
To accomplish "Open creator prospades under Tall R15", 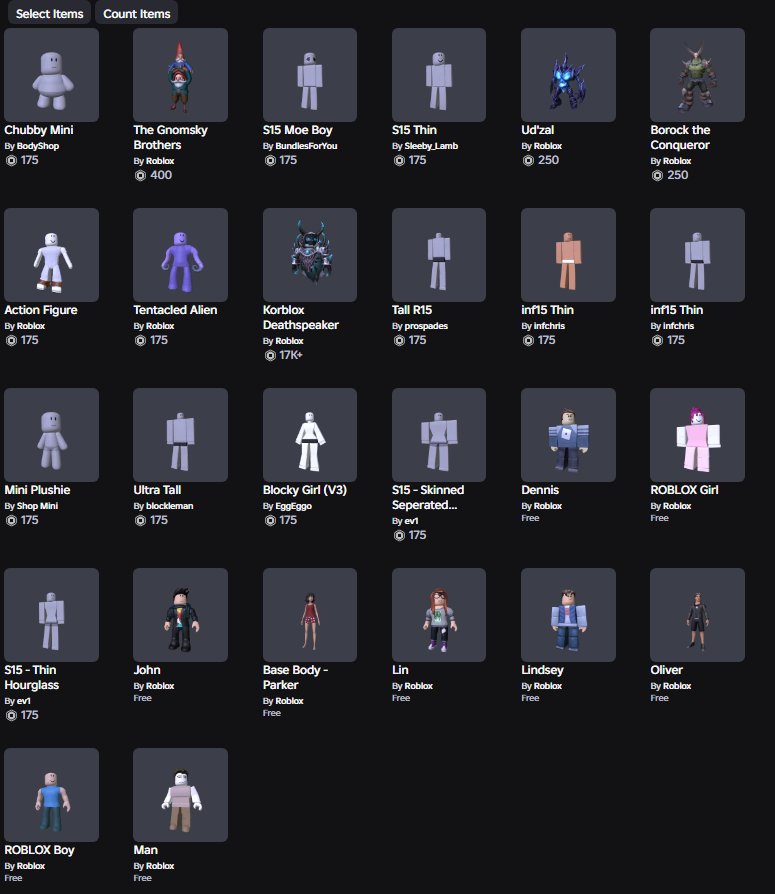I will click(x=426, y=326).
